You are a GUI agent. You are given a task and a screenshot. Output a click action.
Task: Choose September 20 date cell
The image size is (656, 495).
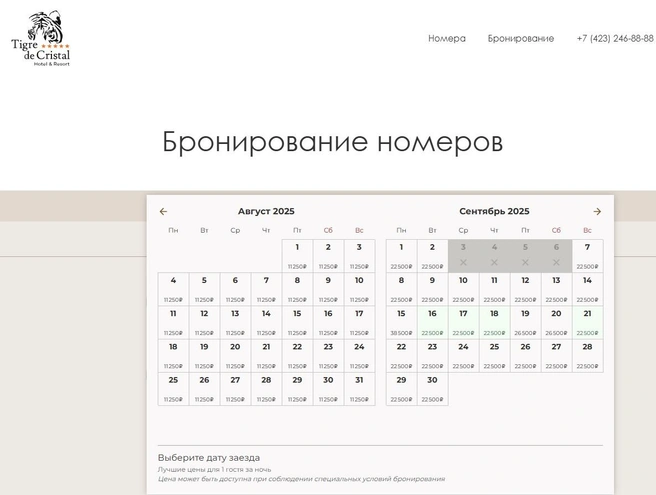[x=556, y=323]
